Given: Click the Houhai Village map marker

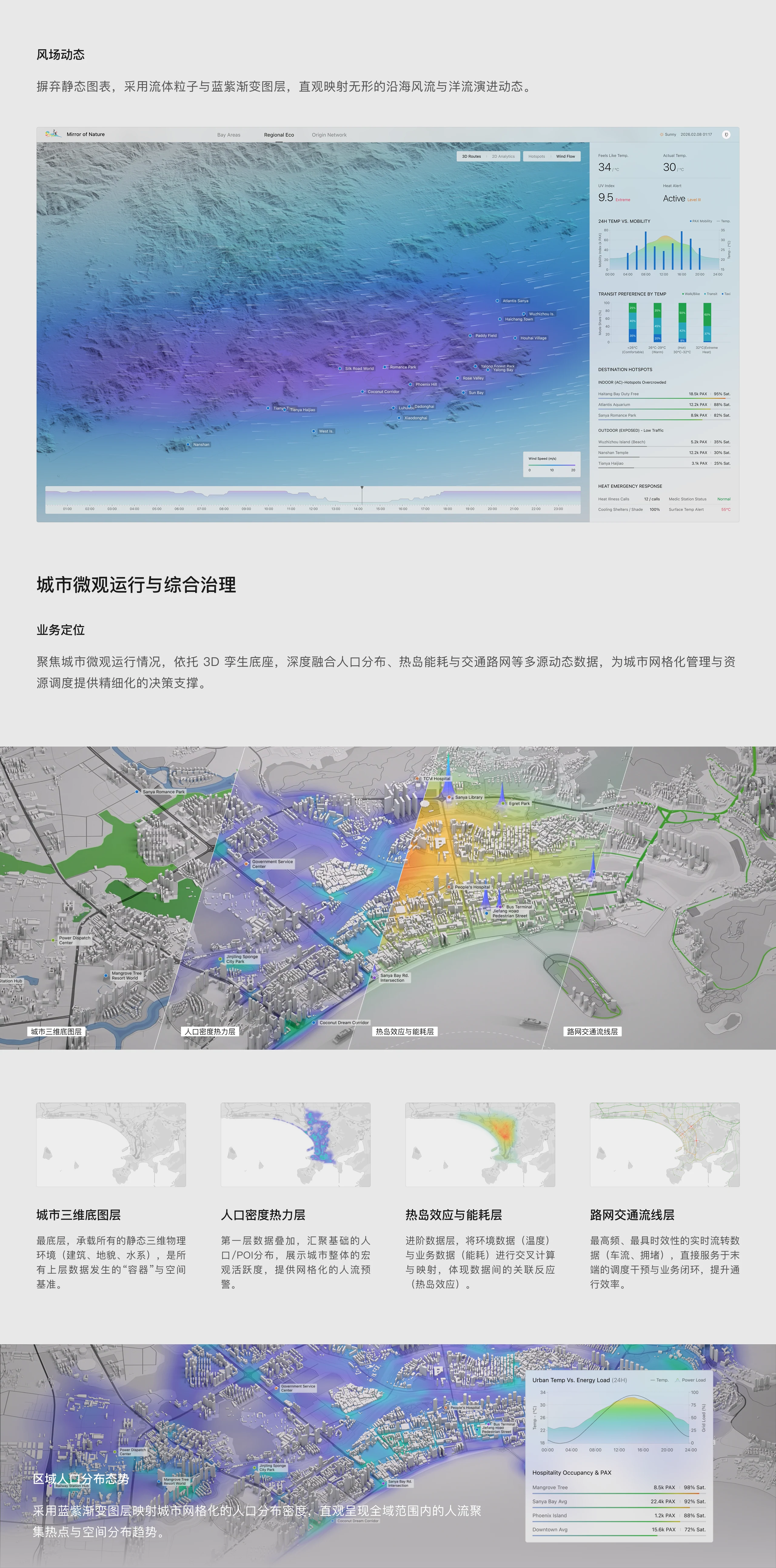Looking at the screenshot, I should click(515, 338).
